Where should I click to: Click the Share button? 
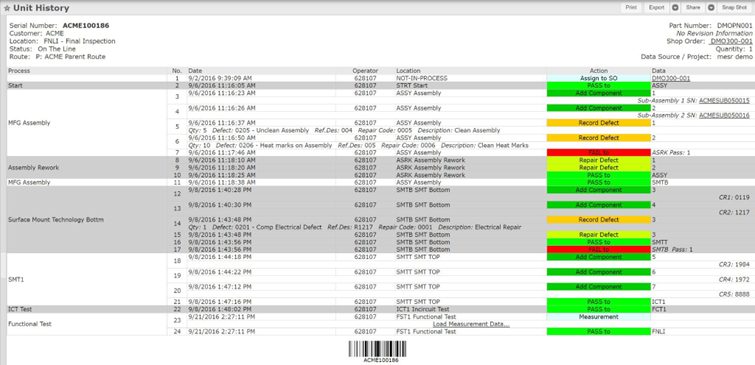(693, 8)
